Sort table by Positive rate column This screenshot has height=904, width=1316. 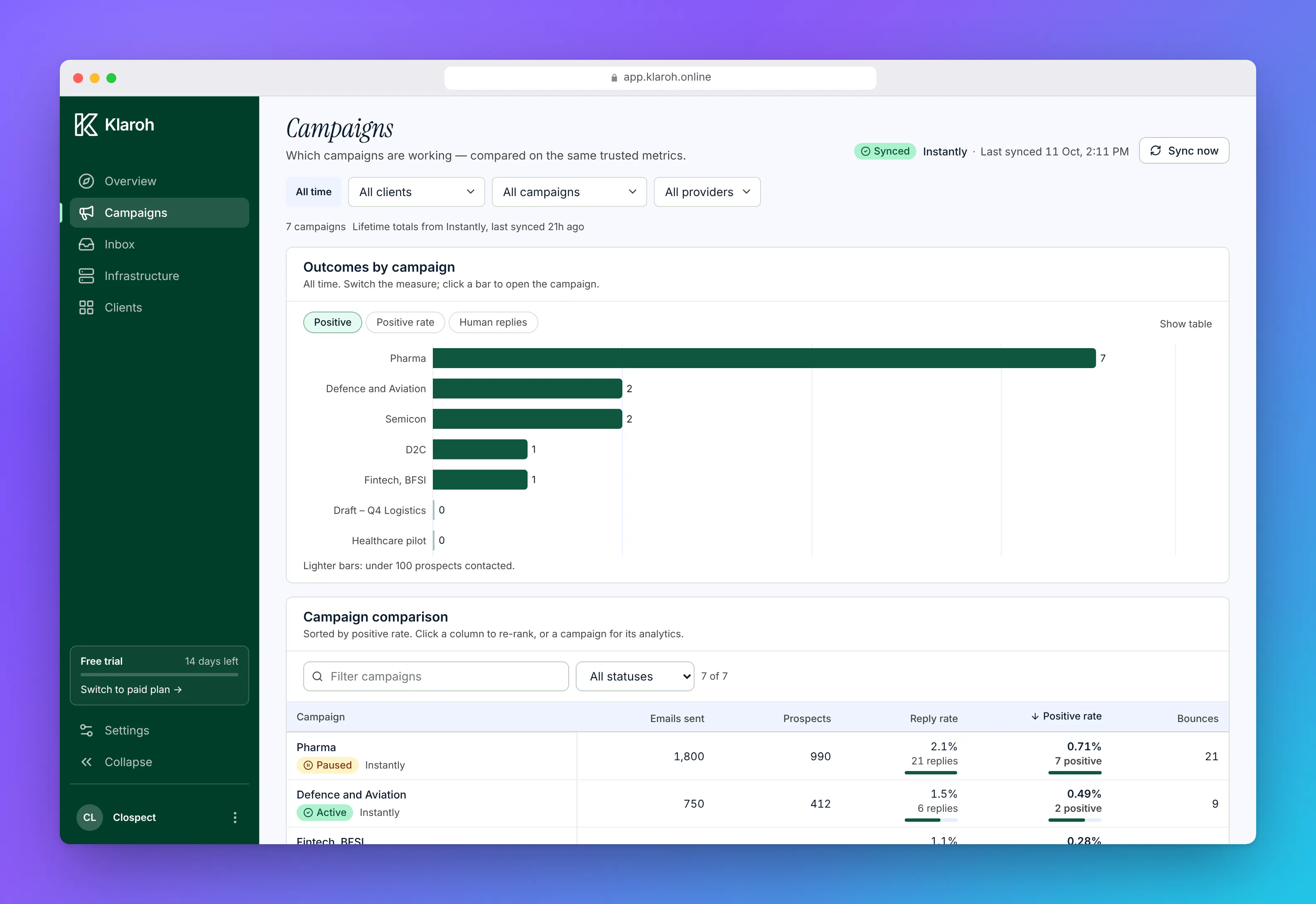click(1066, 717)
